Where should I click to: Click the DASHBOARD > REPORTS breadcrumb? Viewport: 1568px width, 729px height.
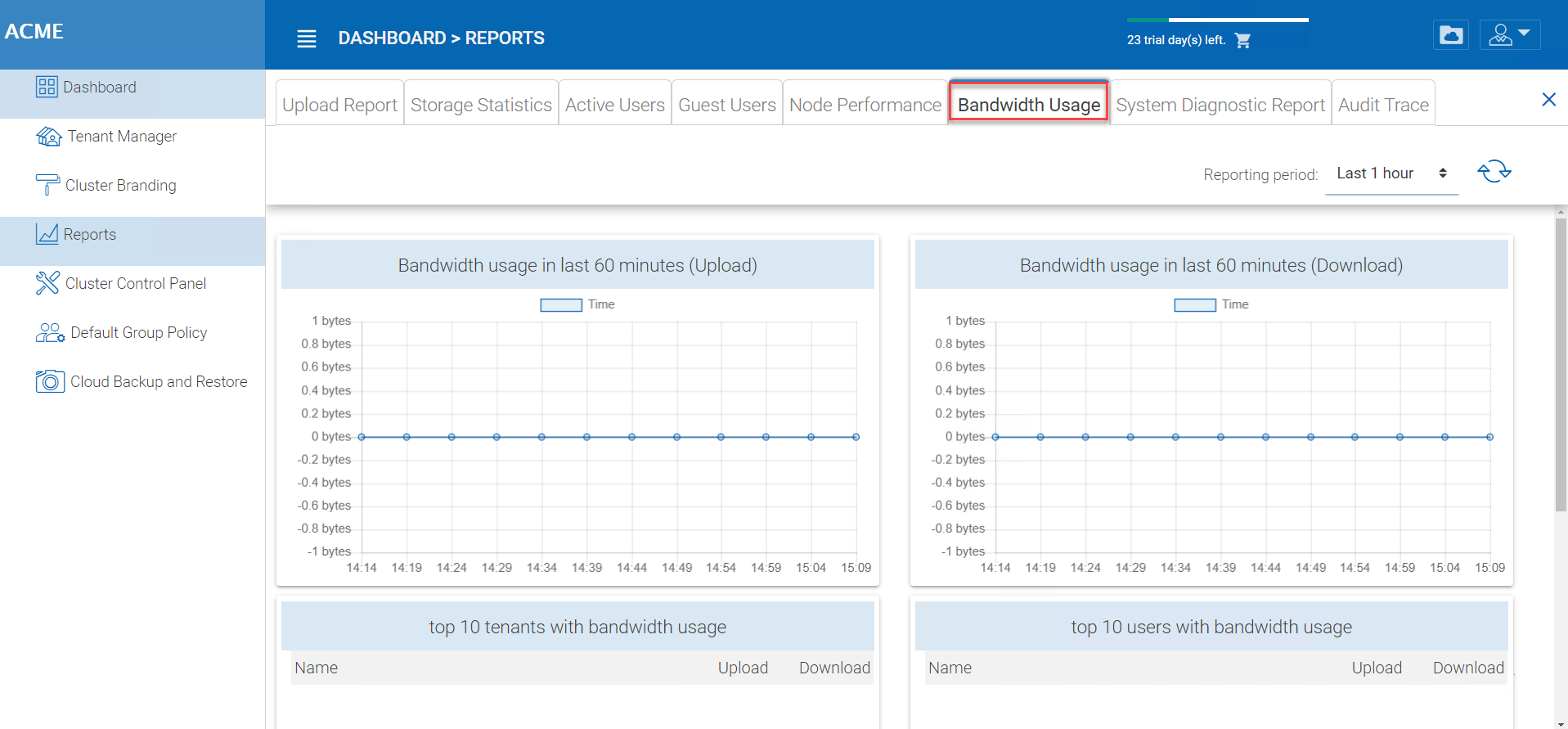(x=442, y=38)
